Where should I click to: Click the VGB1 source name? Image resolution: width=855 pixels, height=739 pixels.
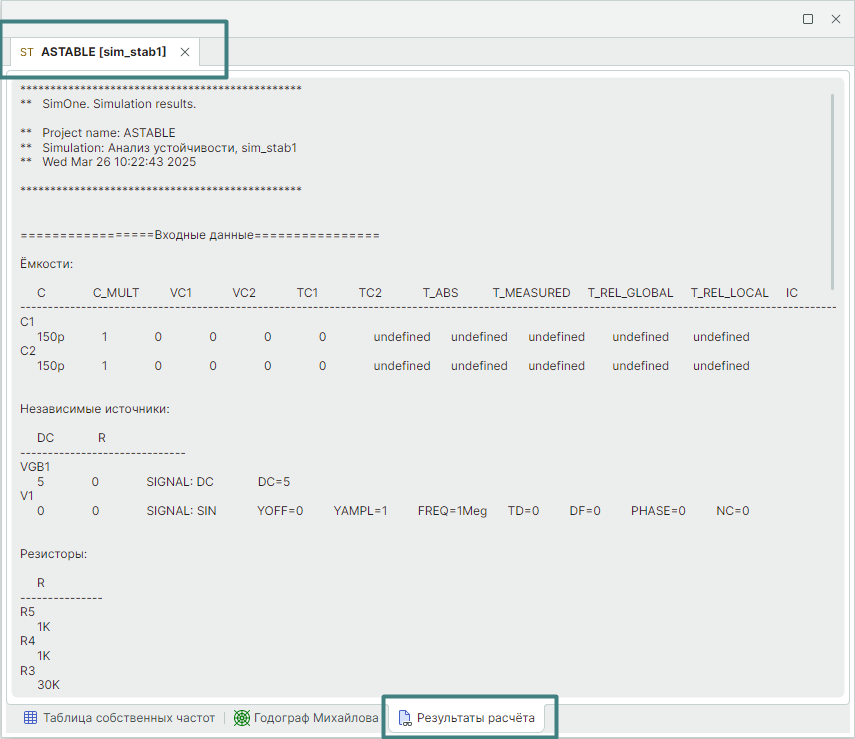tap(35, 467)
